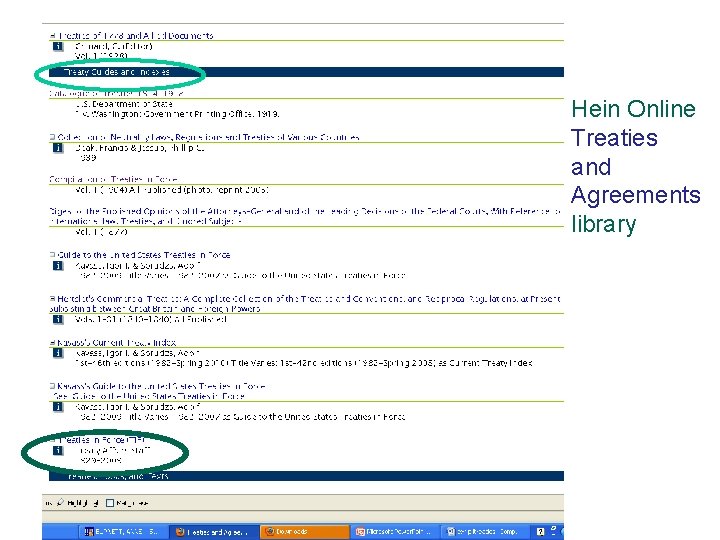The height and width of the screenshot is (540, 720).
Task: Open Treaties of 1778 and Allied Documents link
Action: click(x=135, y=35)
